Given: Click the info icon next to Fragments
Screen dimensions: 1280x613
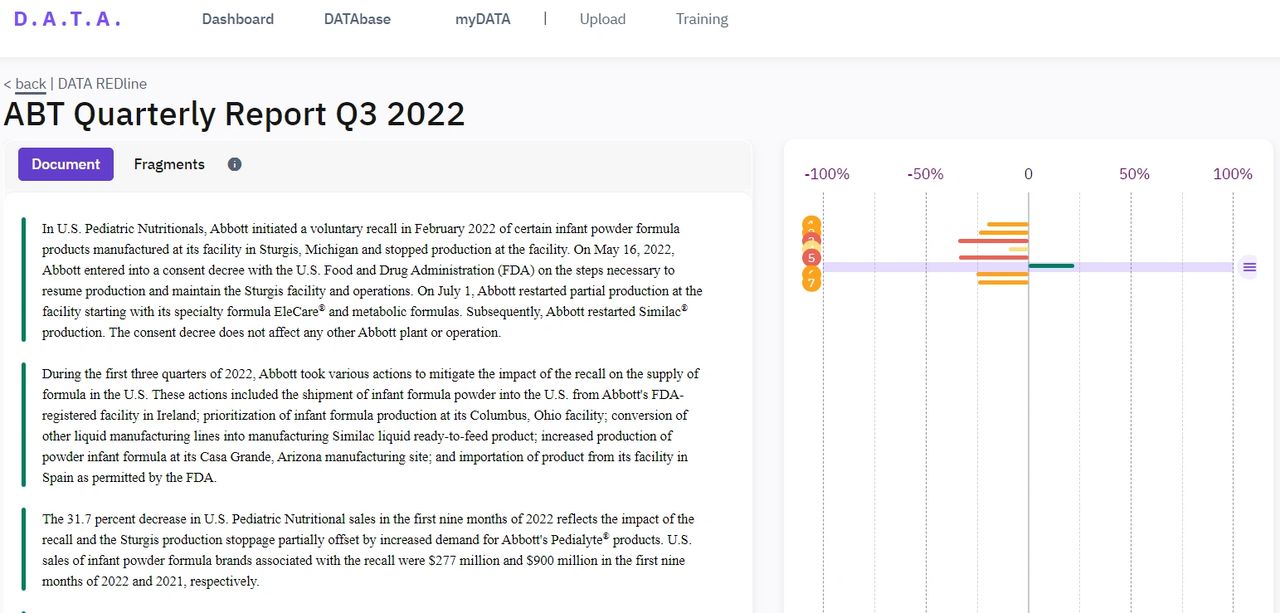Looking at the screenshot, I should 234,164.
